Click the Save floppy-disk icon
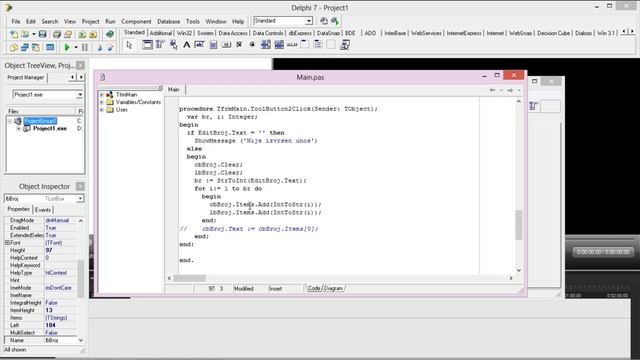This screenshot has height=360, width=640. coord(42,35)
